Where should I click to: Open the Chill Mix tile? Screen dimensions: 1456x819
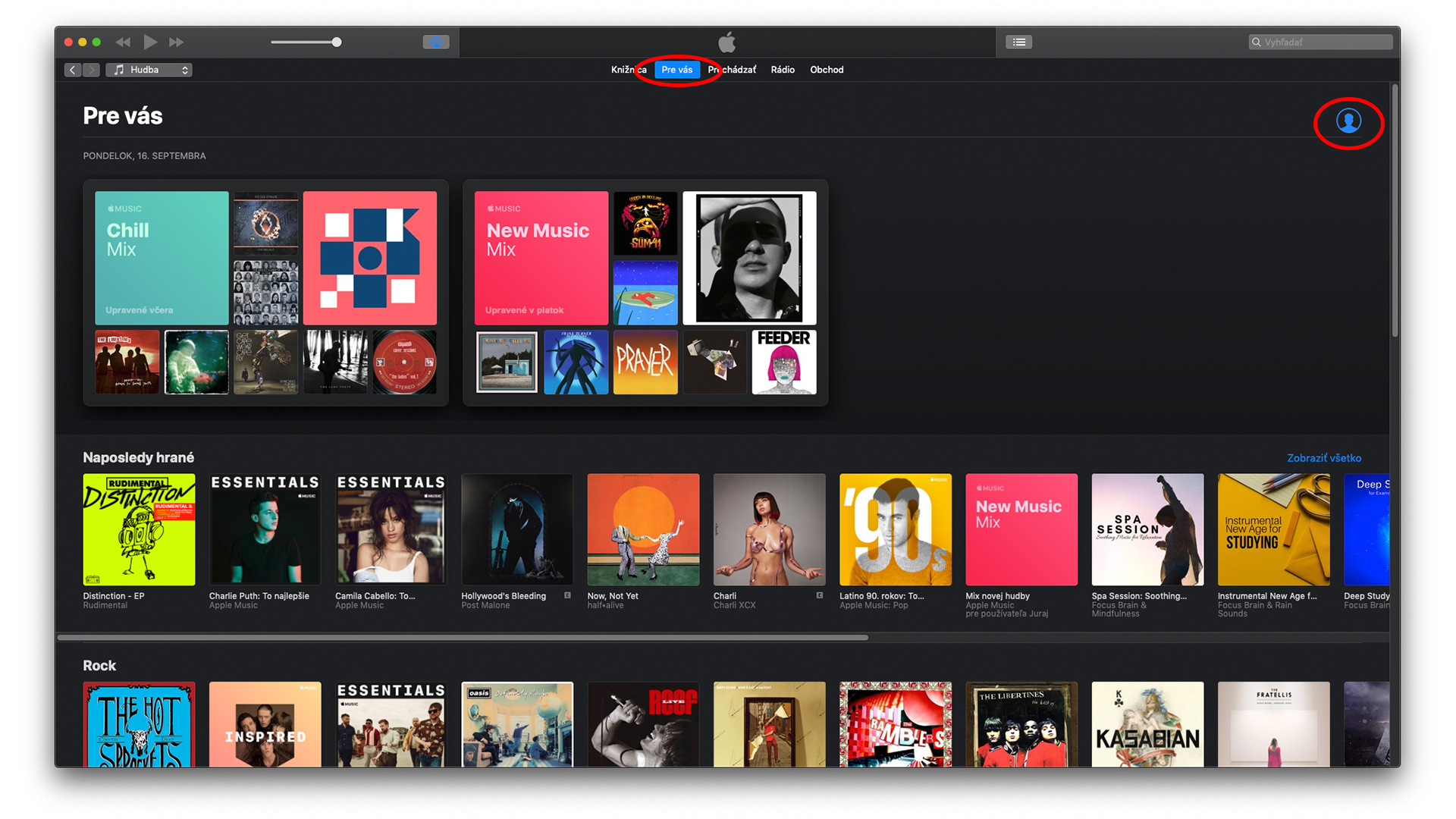[162, 258]
